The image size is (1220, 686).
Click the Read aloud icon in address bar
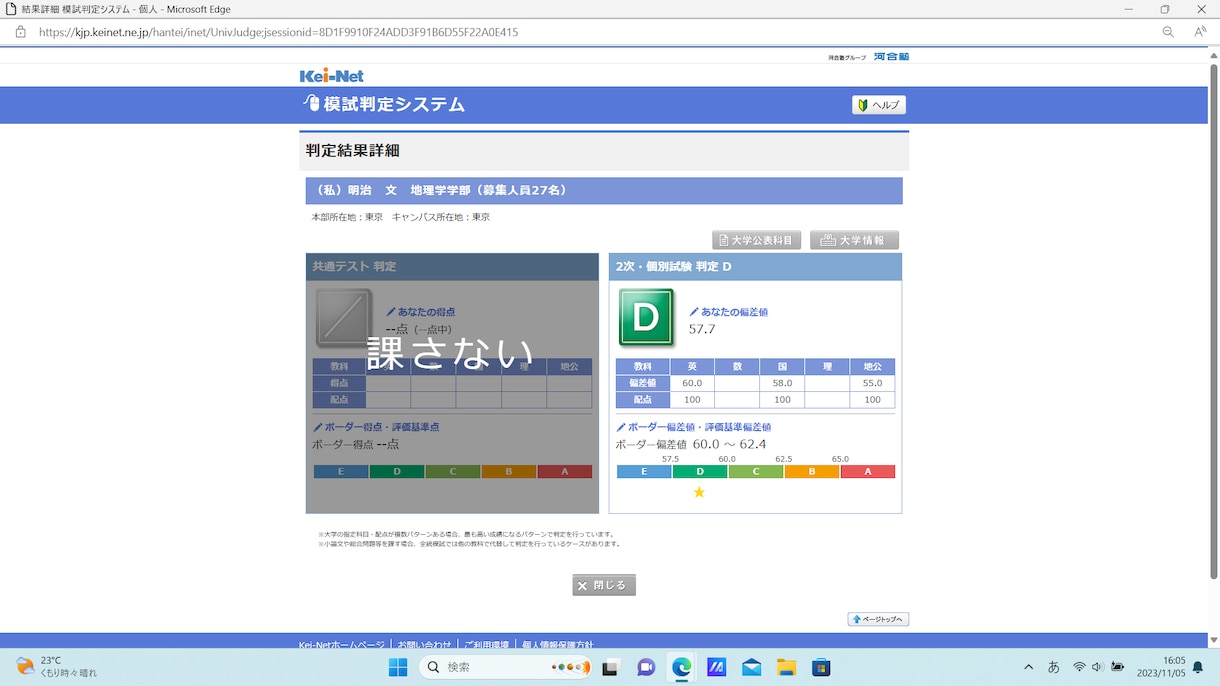1200,32
